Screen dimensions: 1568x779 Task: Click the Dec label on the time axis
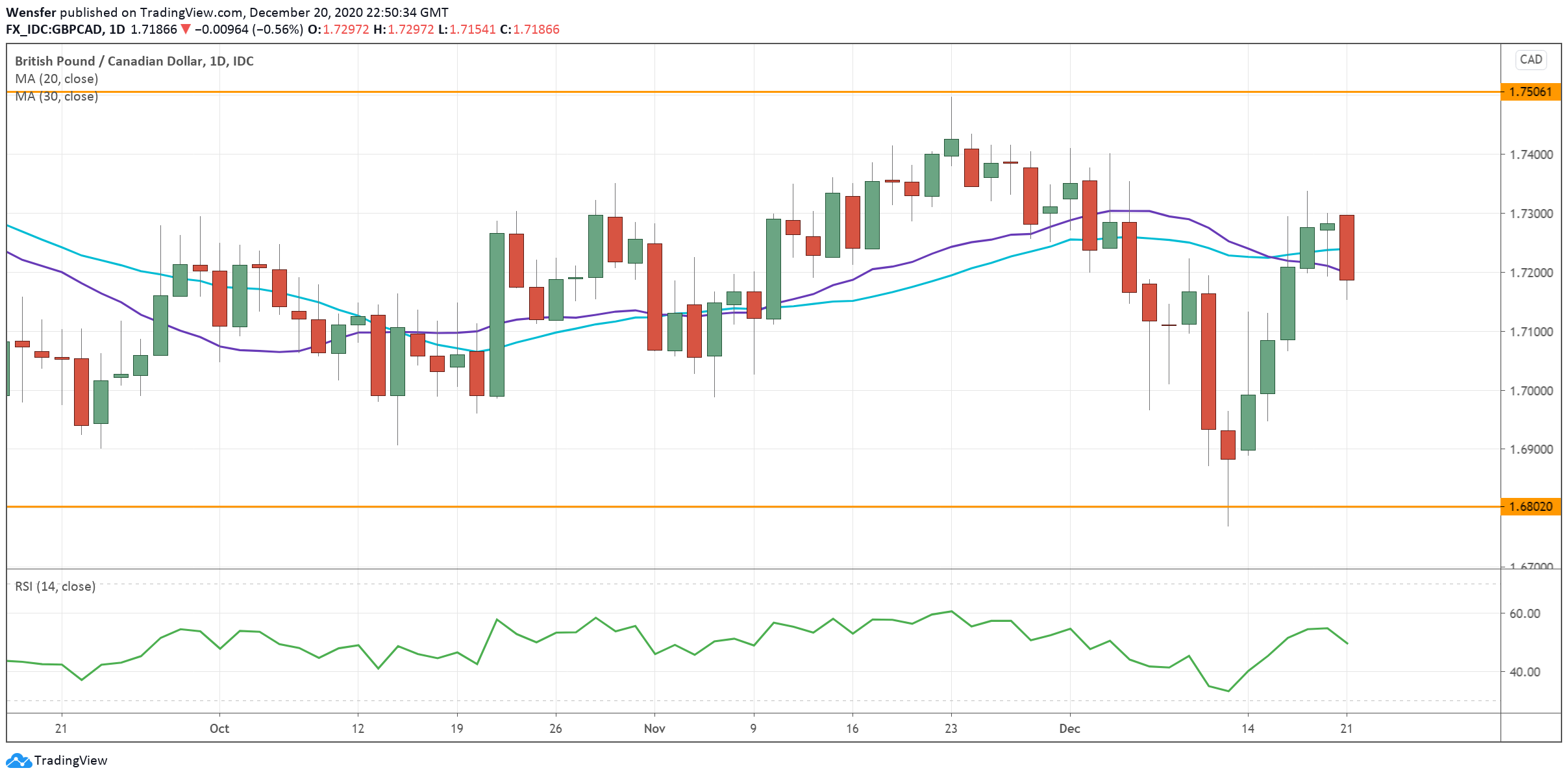tap(1069, 728)
